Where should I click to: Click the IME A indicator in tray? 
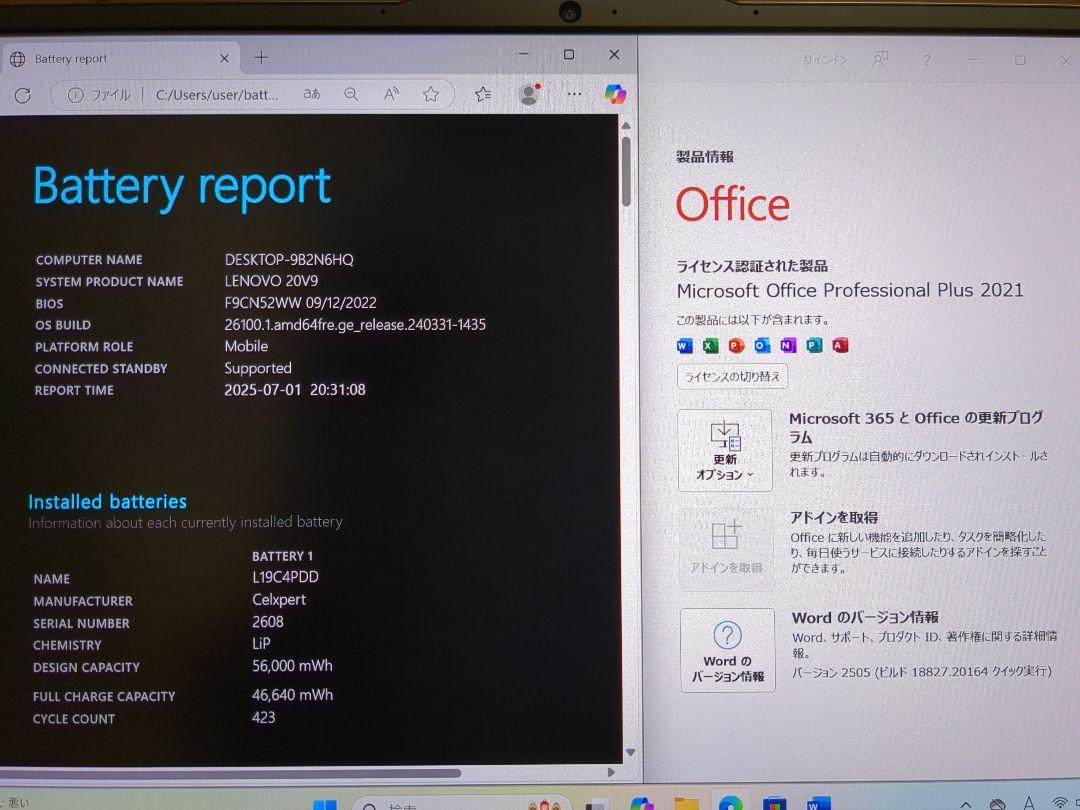coord(1029,803)
